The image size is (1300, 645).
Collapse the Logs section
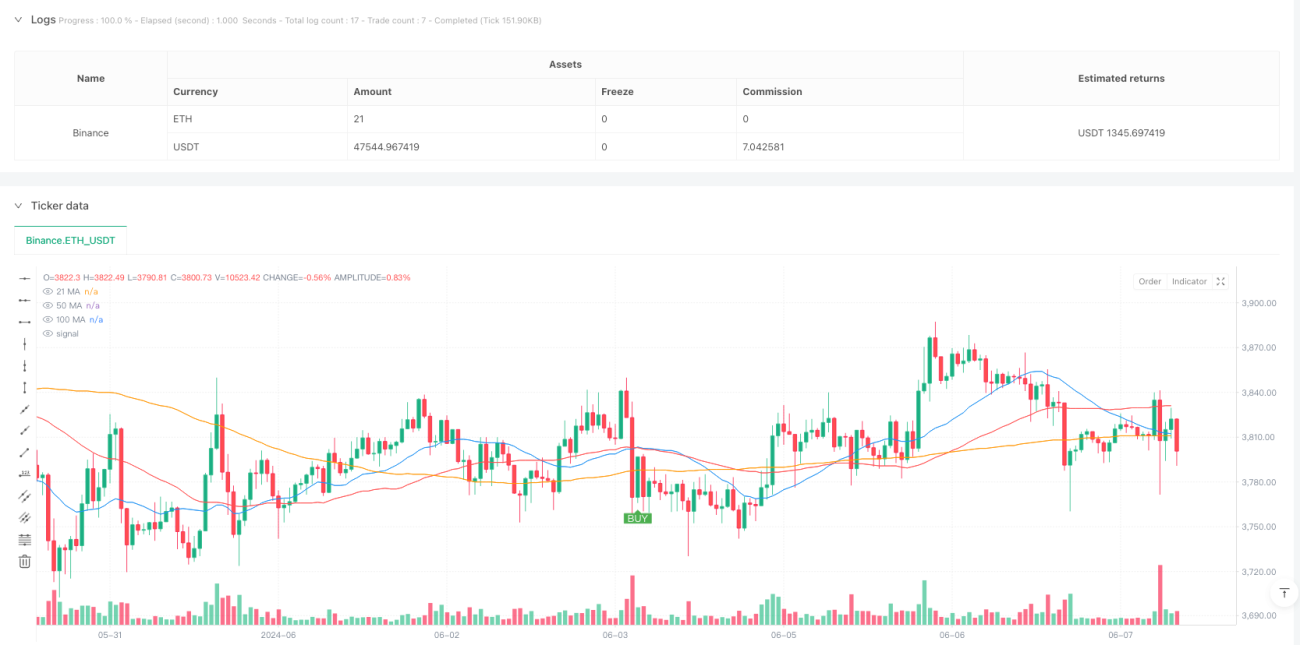(x=18, y=19)
